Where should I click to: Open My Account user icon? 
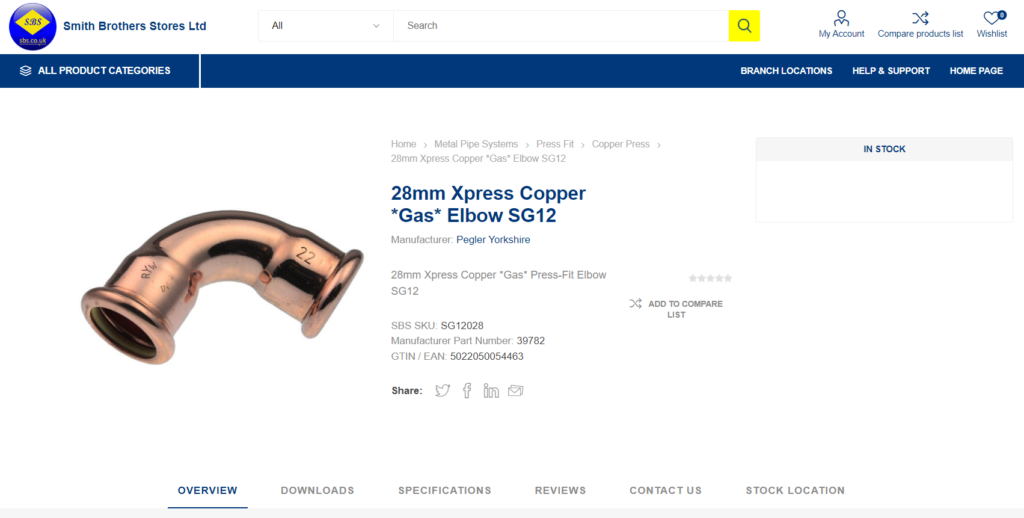841,18
